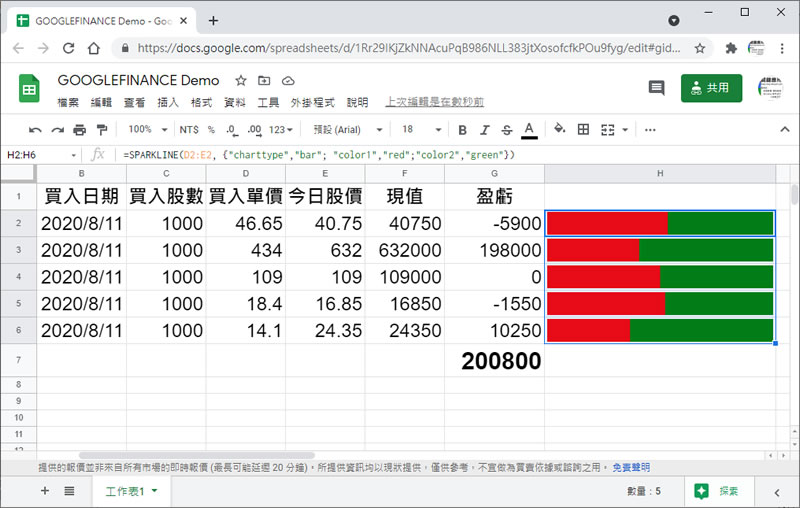Go to Sheets home icon
The width and height of the screenshot is (800, 508).
coord(29,88)
